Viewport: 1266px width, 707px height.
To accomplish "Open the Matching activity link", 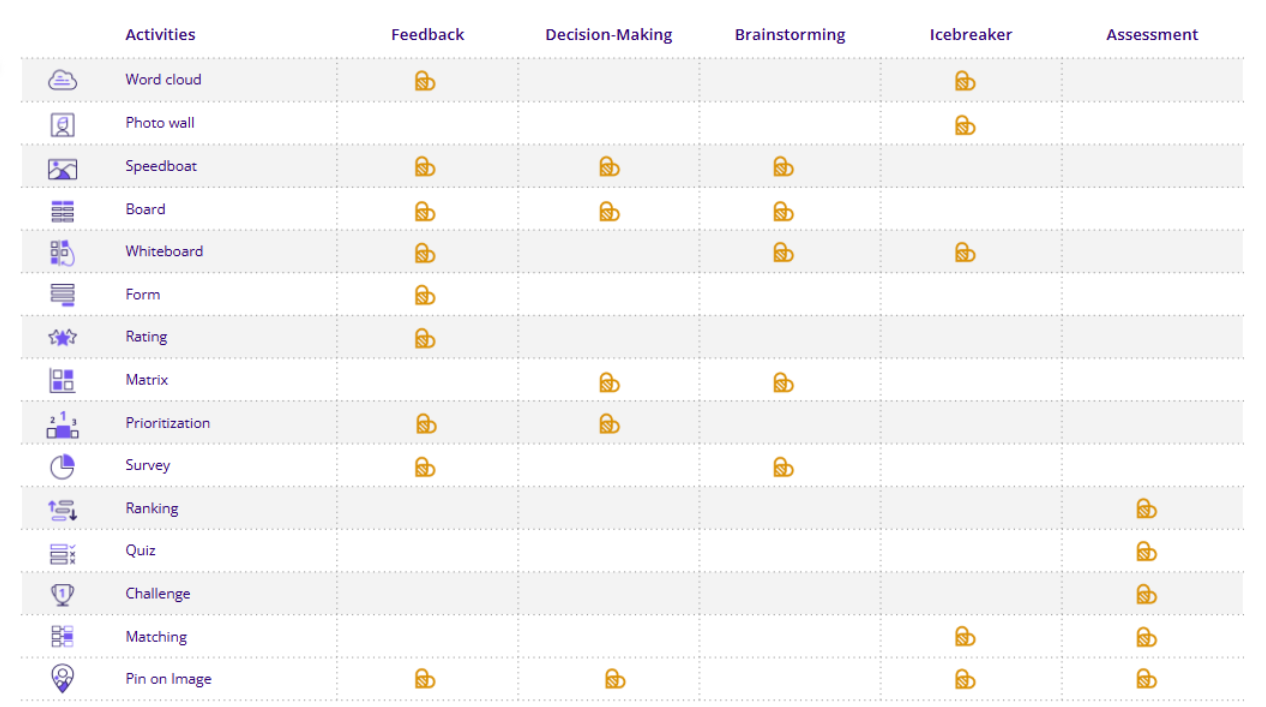I will 156,637.
